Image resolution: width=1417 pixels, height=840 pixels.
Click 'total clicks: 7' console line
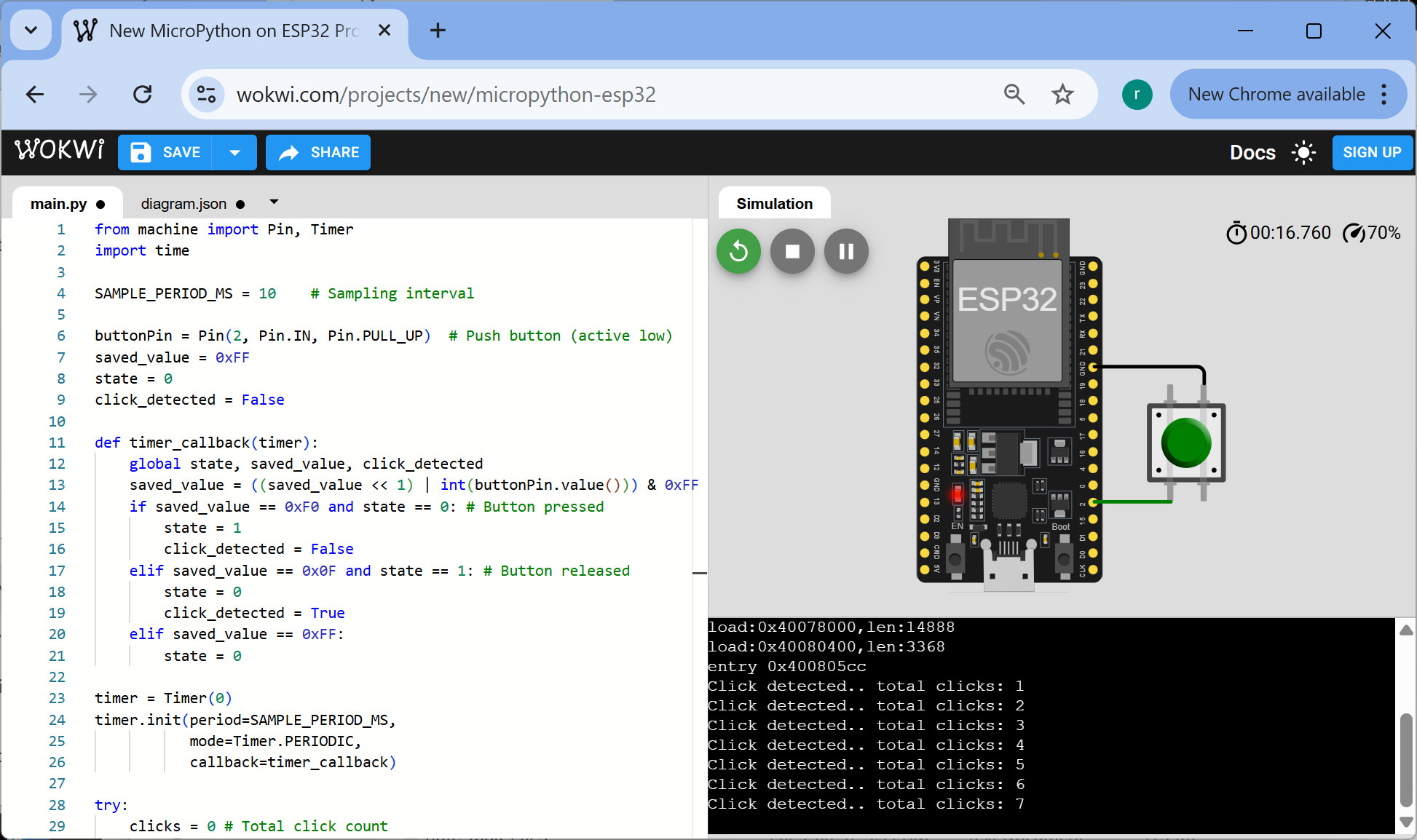click(866, 804)
